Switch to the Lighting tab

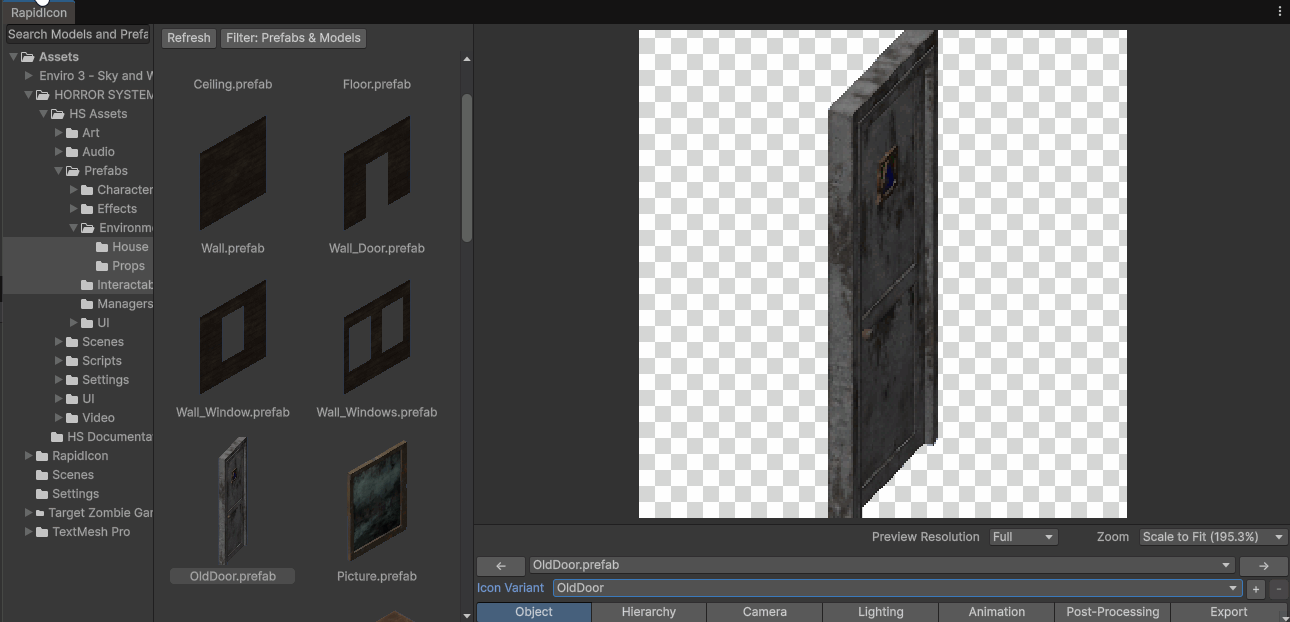pyautogui.click(x=881, y=612)
